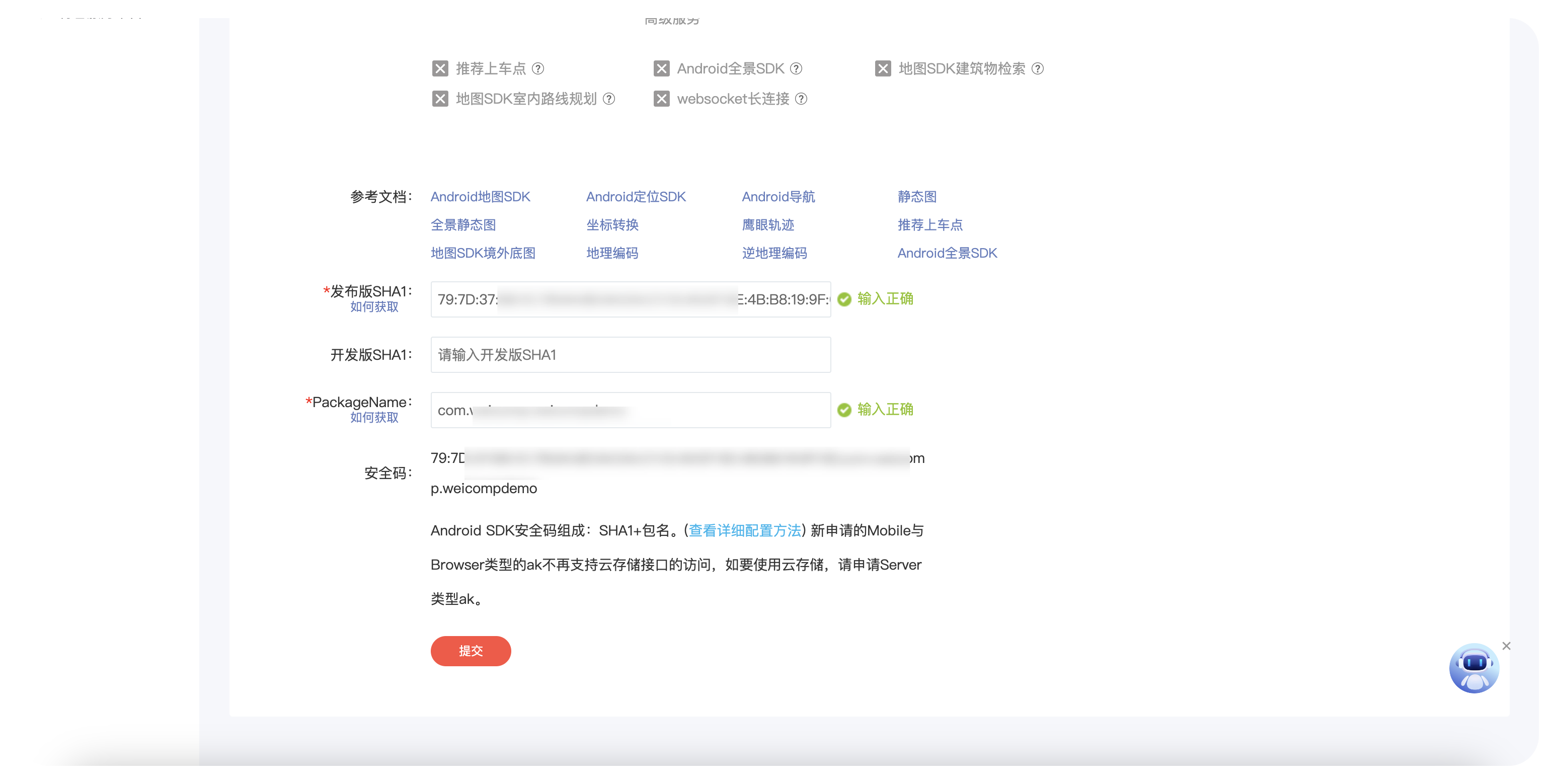1557x784 pixels.
Task: Open help icon next to 推荐上车点
Action: click(x=537, y=68)
